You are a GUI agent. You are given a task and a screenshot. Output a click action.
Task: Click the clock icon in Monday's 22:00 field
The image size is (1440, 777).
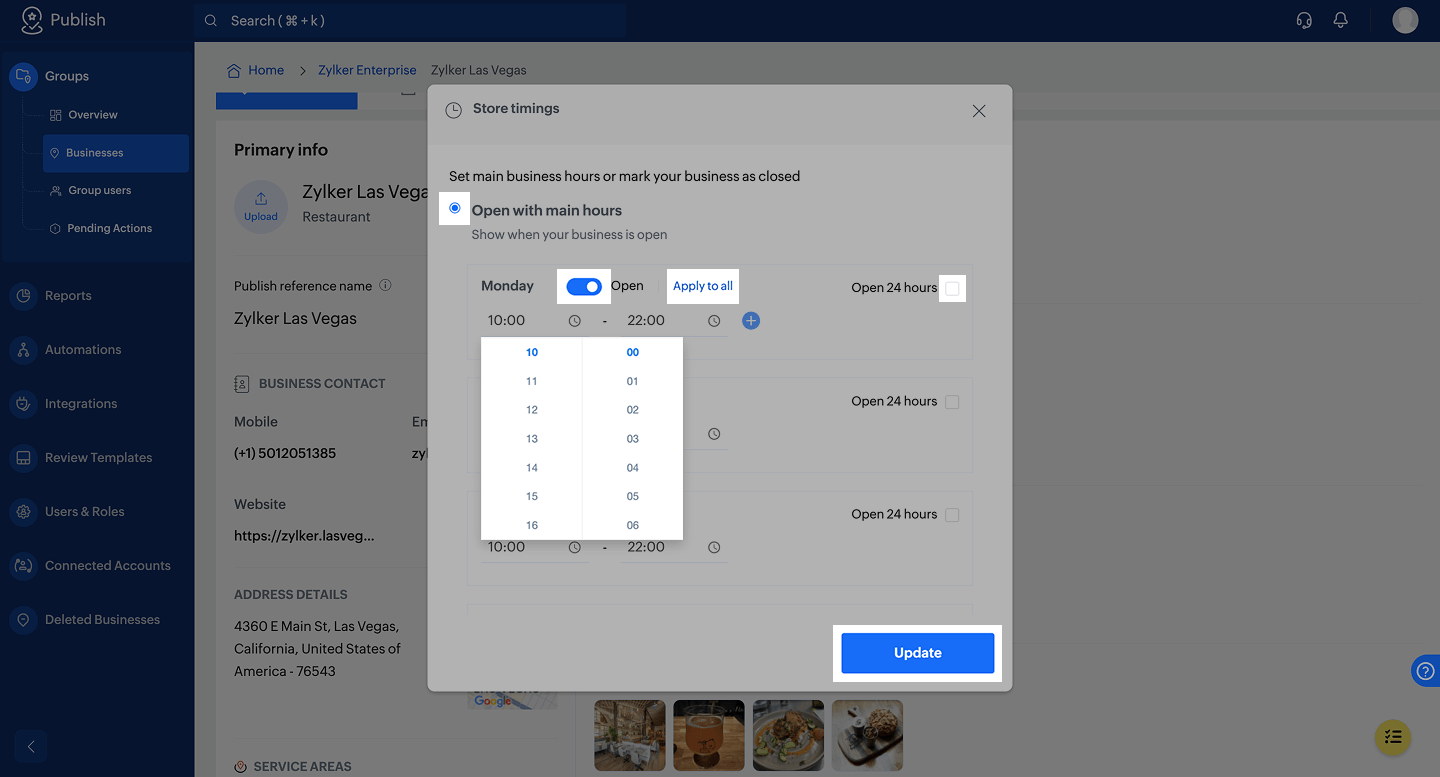point(714,321)
